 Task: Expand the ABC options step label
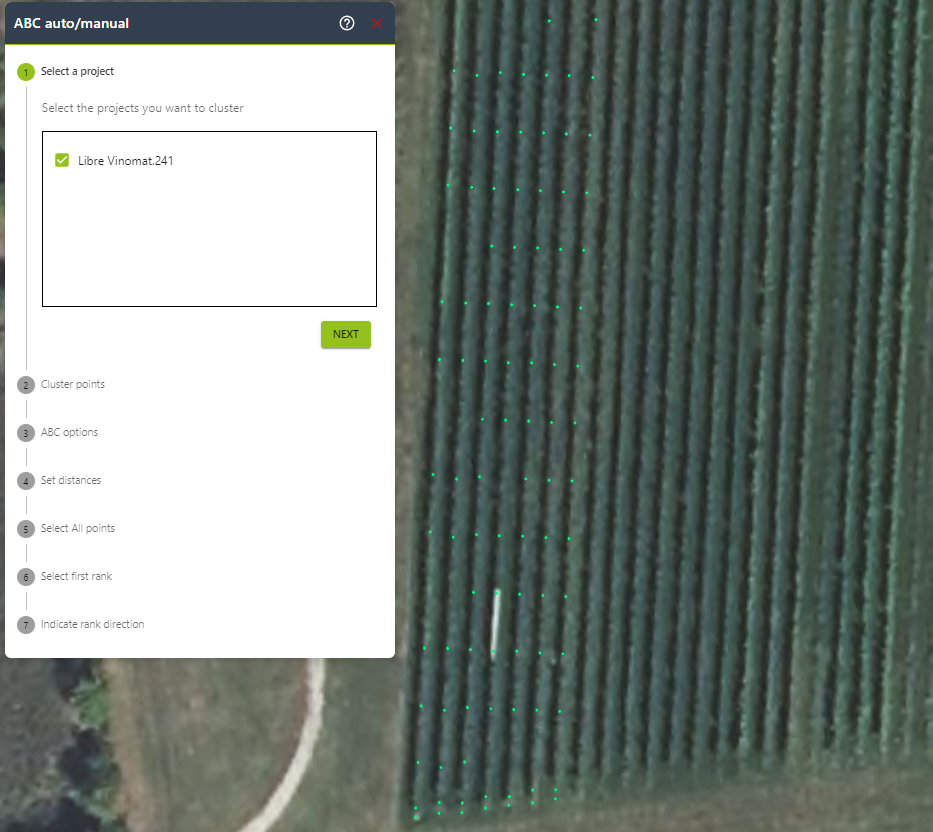[x=69, y=432]
